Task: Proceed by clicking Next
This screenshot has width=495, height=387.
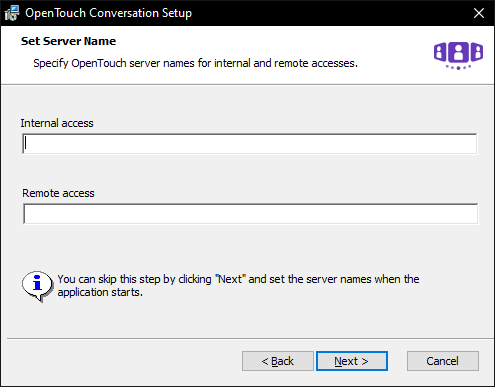Action: 352,361
